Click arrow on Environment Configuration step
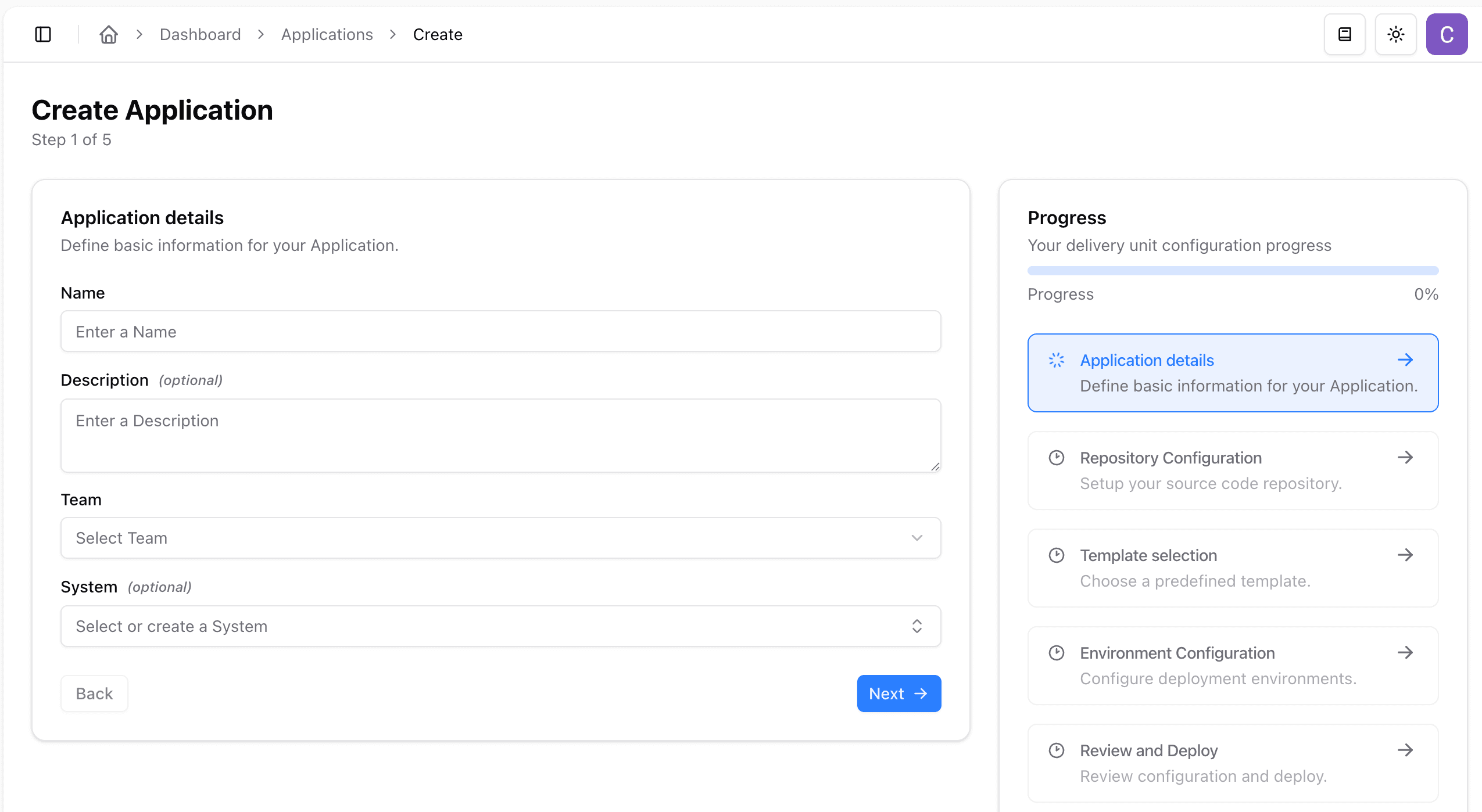This screenshot has height=812, width=1482. (x=1405, y=652)
